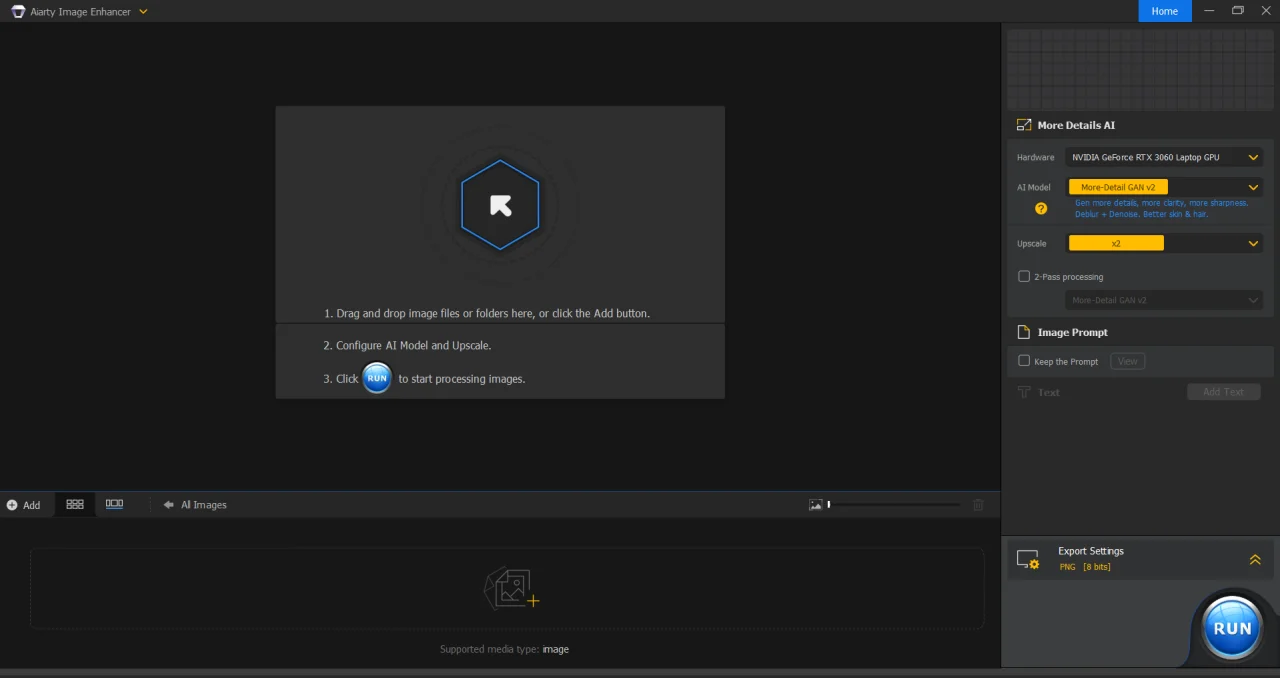Open the 2-Pass model dropdown

1164,300
